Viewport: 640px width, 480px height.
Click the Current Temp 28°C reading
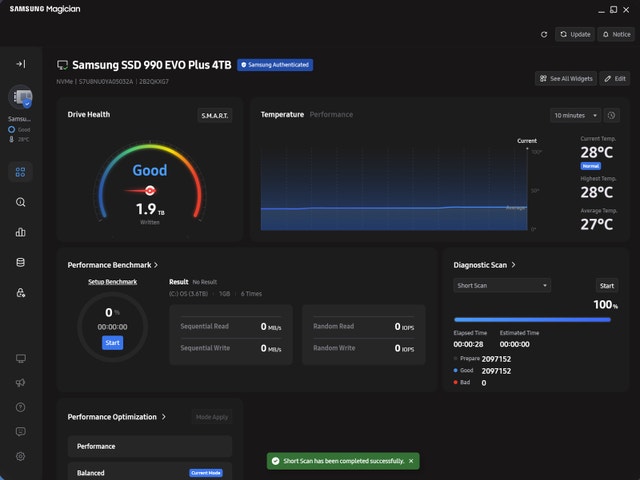[597, 153]
